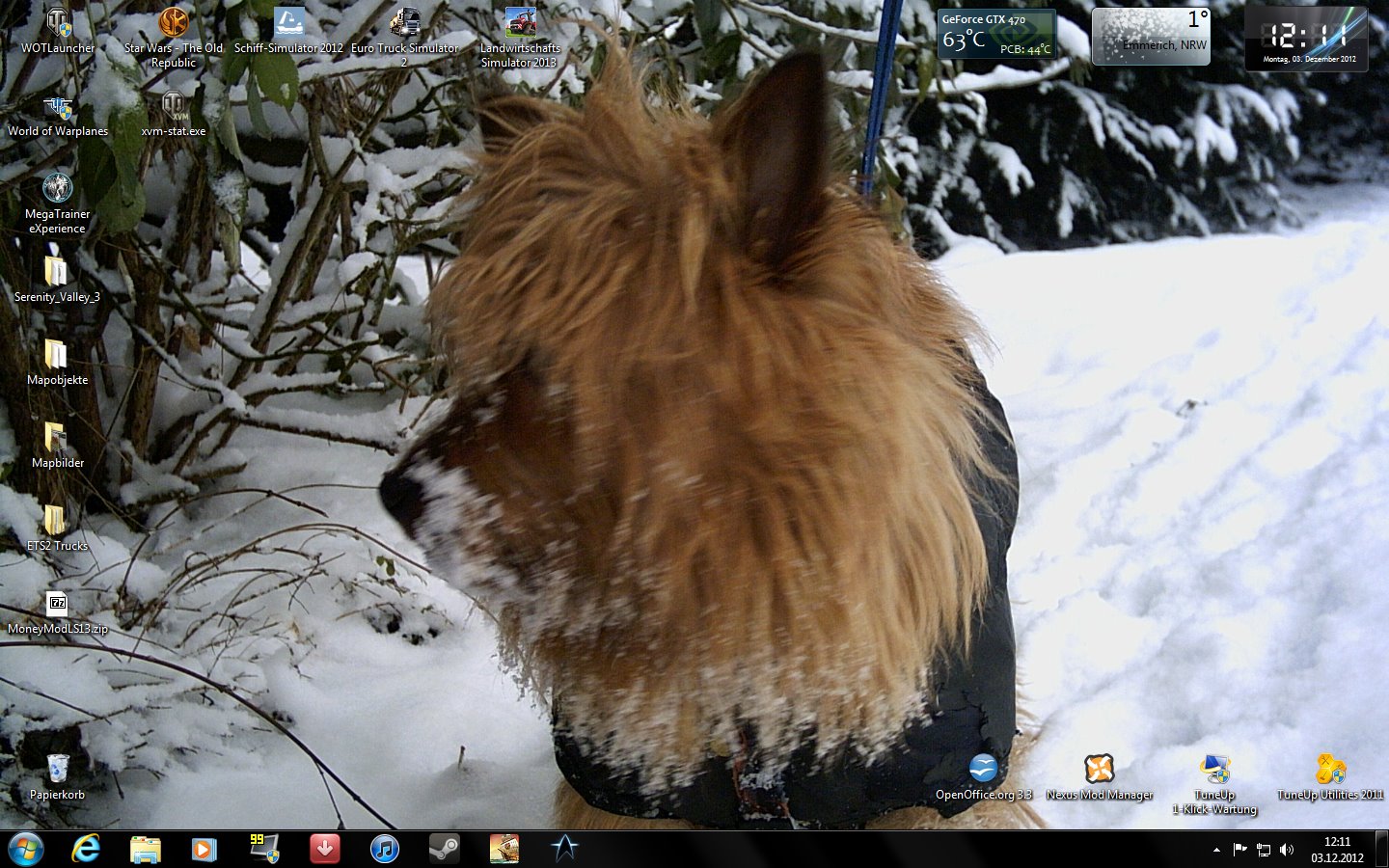
Task: Open the WOTLauncher desktop icon
Action: click(x=58, y=23)
